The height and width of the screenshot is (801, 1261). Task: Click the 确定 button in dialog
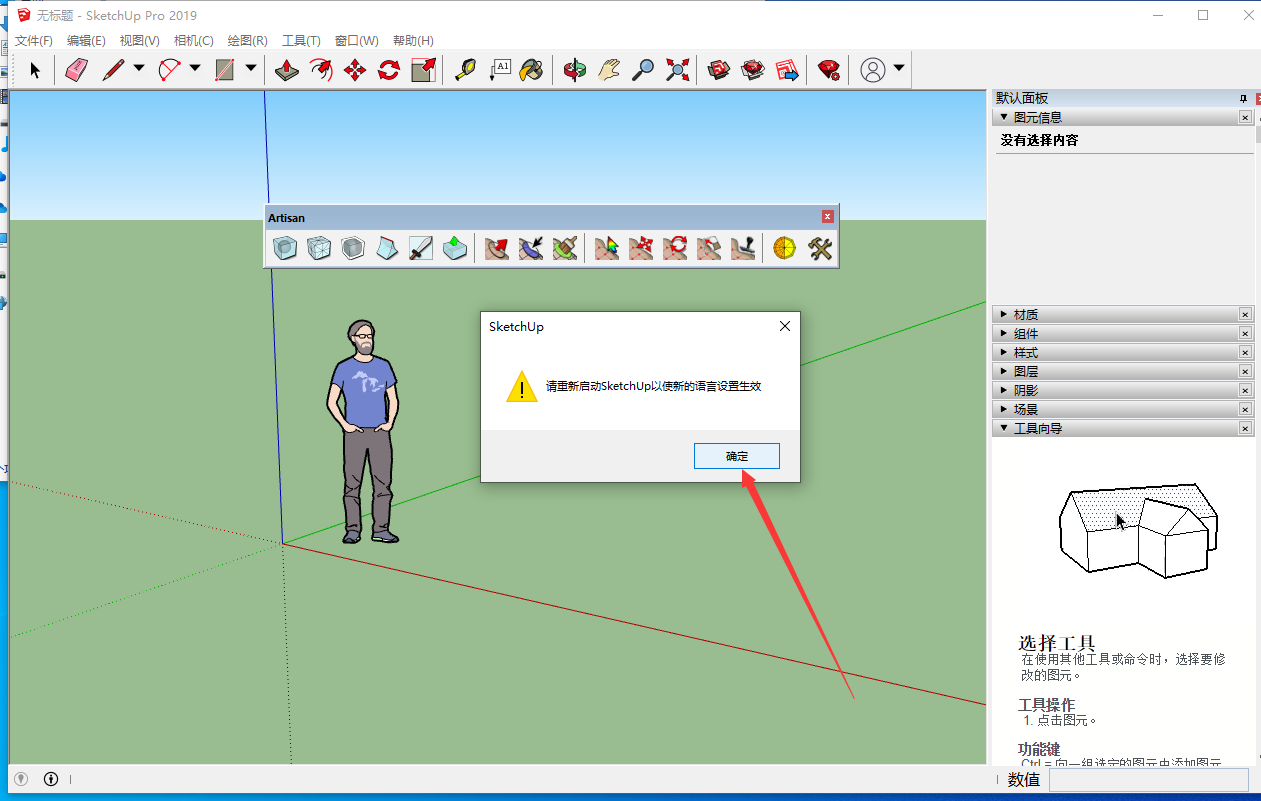736,456
